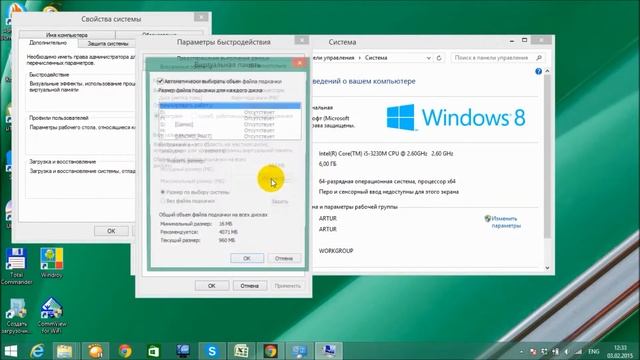
Task: Open the network icon in system tray
Action: click(x=578, y=351)
